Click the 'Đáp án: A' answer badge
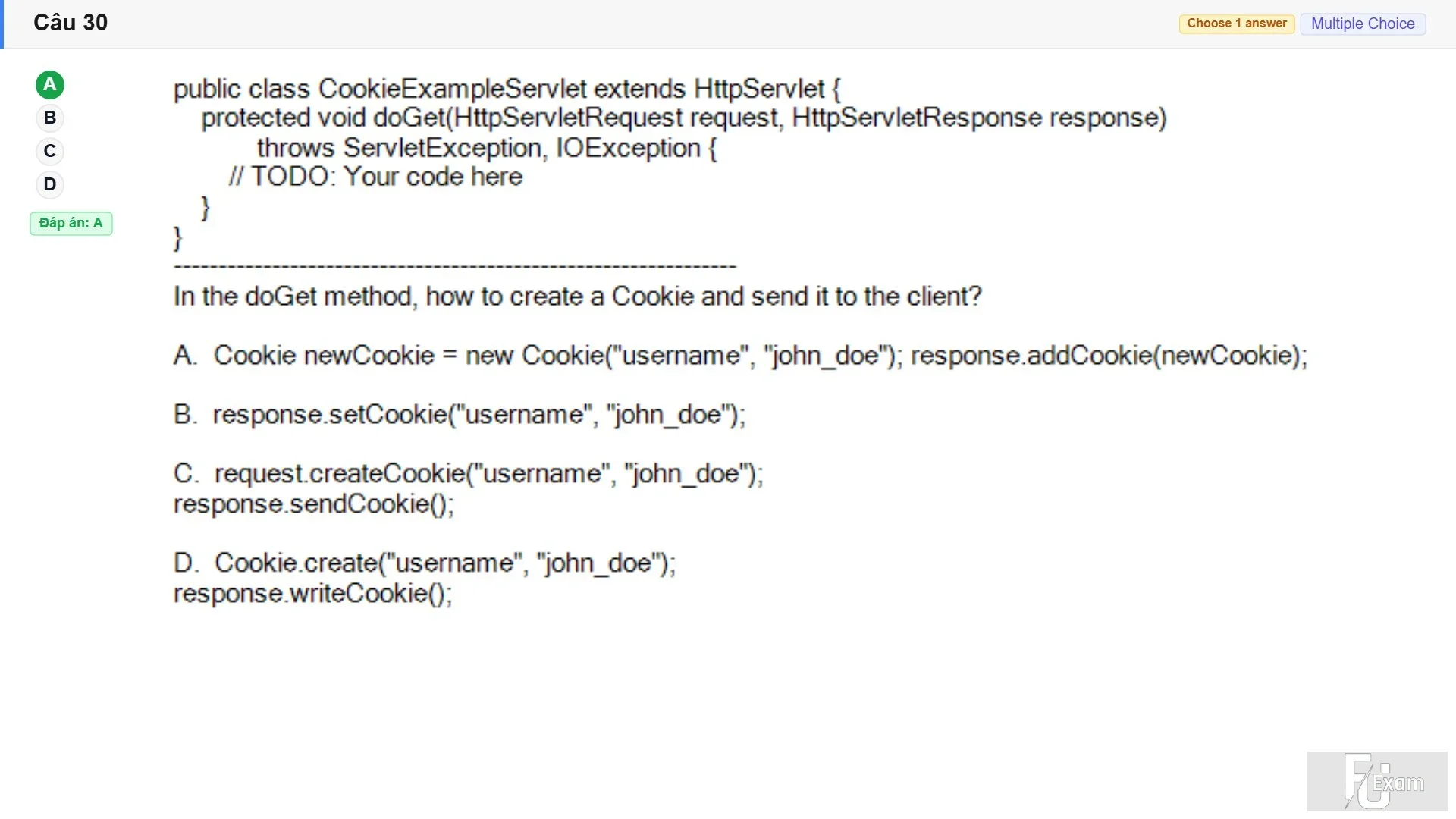This screenshot has height=819, width=1456. (x=71, y=223)
